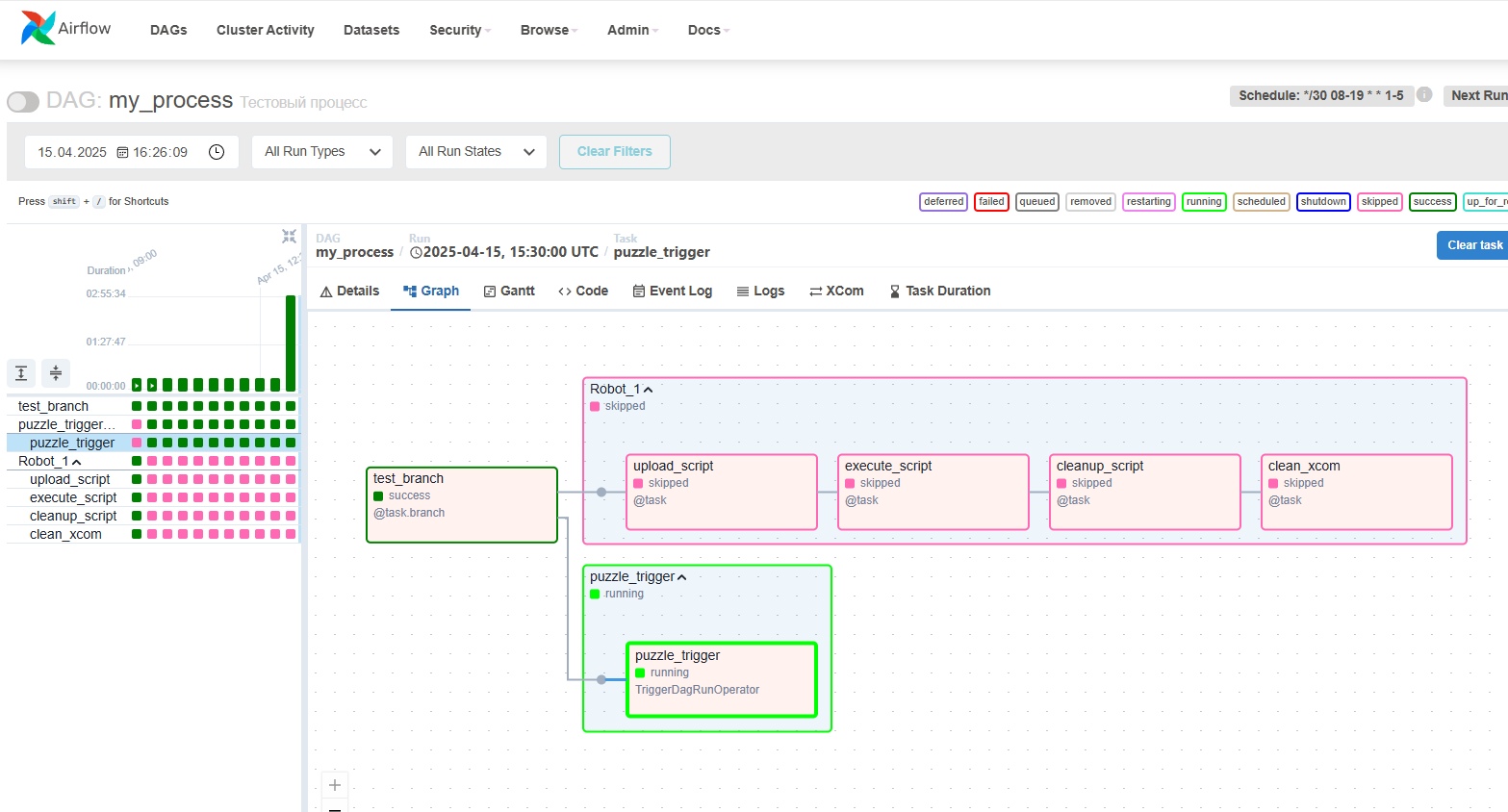The width and height of the screenshot is (1508, 812).
Task: Click the zoom in plus on graph
Action: (334, 785)
